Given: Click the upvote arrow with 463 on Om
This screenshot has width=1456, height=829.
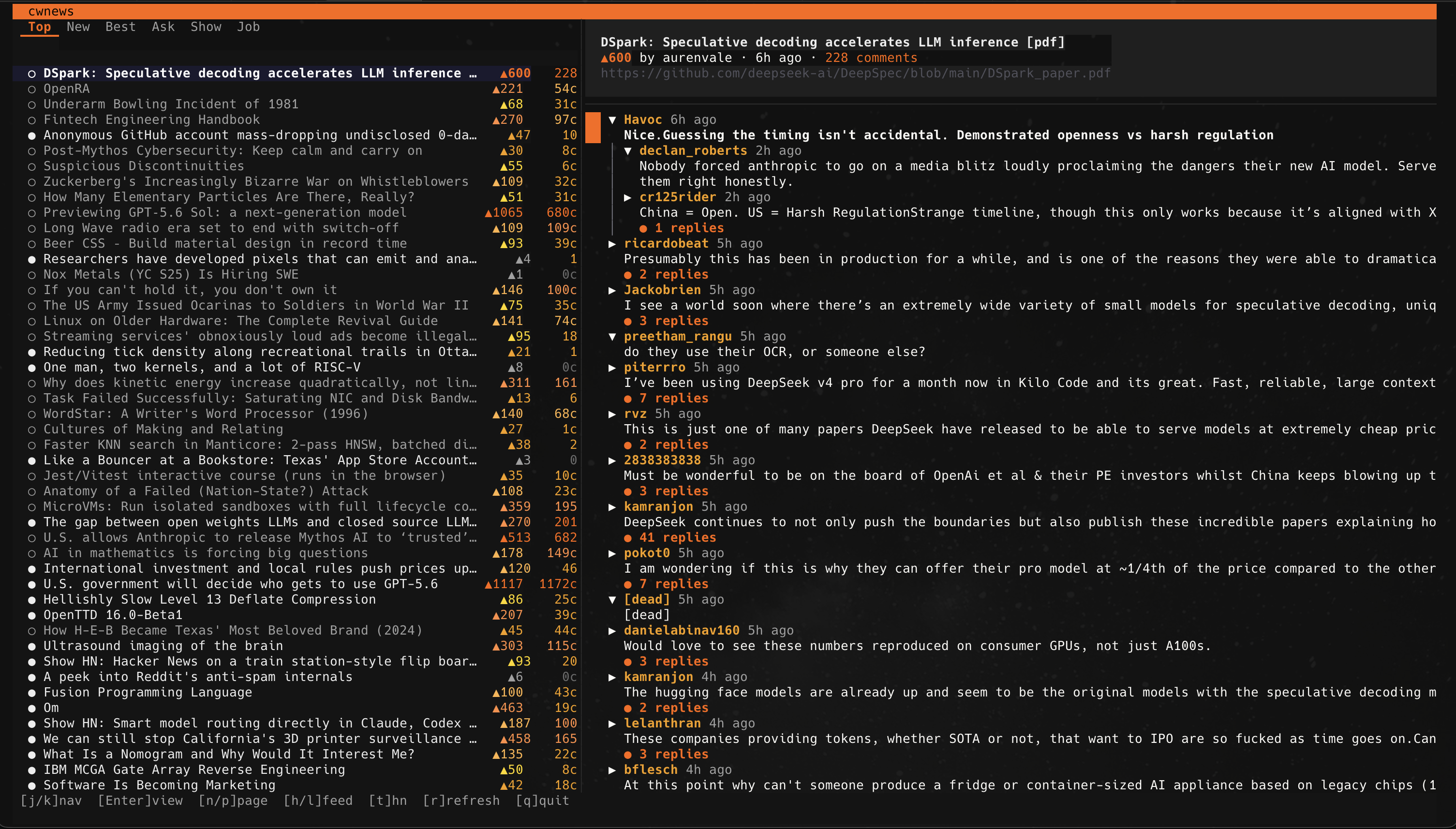Looking at the screenshot, I should click(x=496, y=708).
